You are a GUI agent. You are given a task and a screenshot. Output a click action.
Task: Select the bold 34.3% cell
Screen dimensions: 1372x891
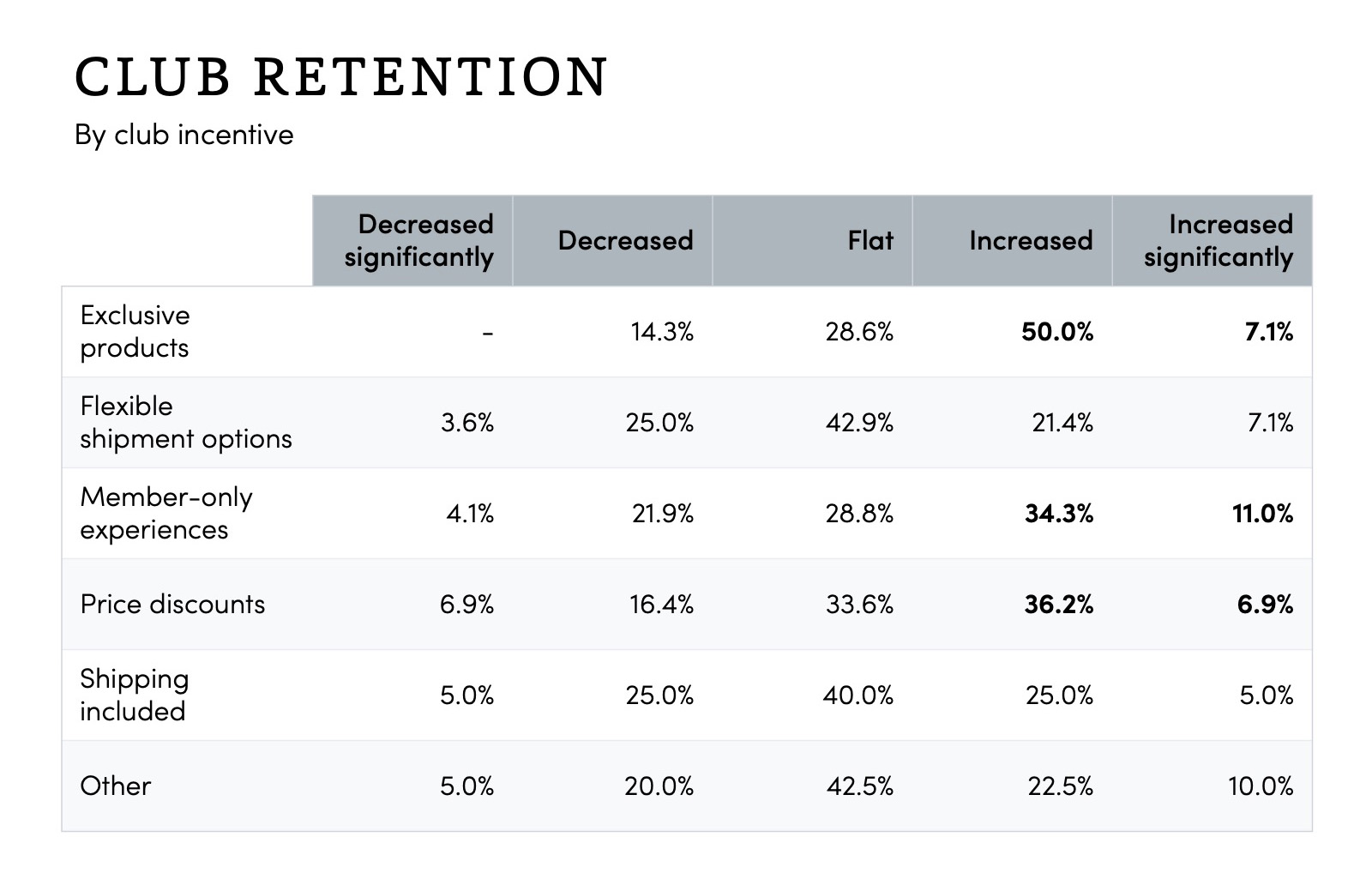tap(1058, 514)
